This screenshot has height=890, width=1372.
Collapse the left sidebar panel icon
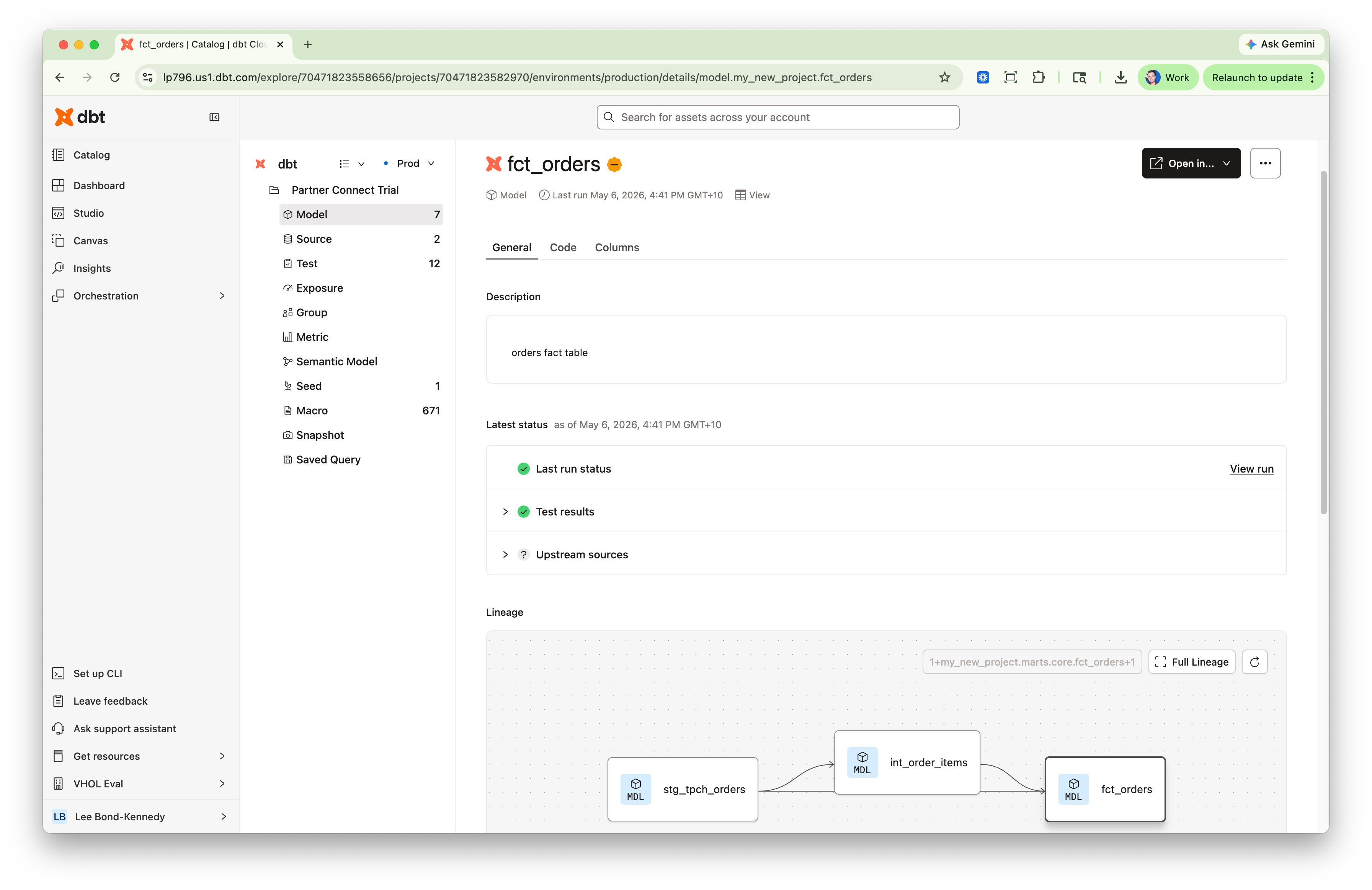tap(214, 117)
